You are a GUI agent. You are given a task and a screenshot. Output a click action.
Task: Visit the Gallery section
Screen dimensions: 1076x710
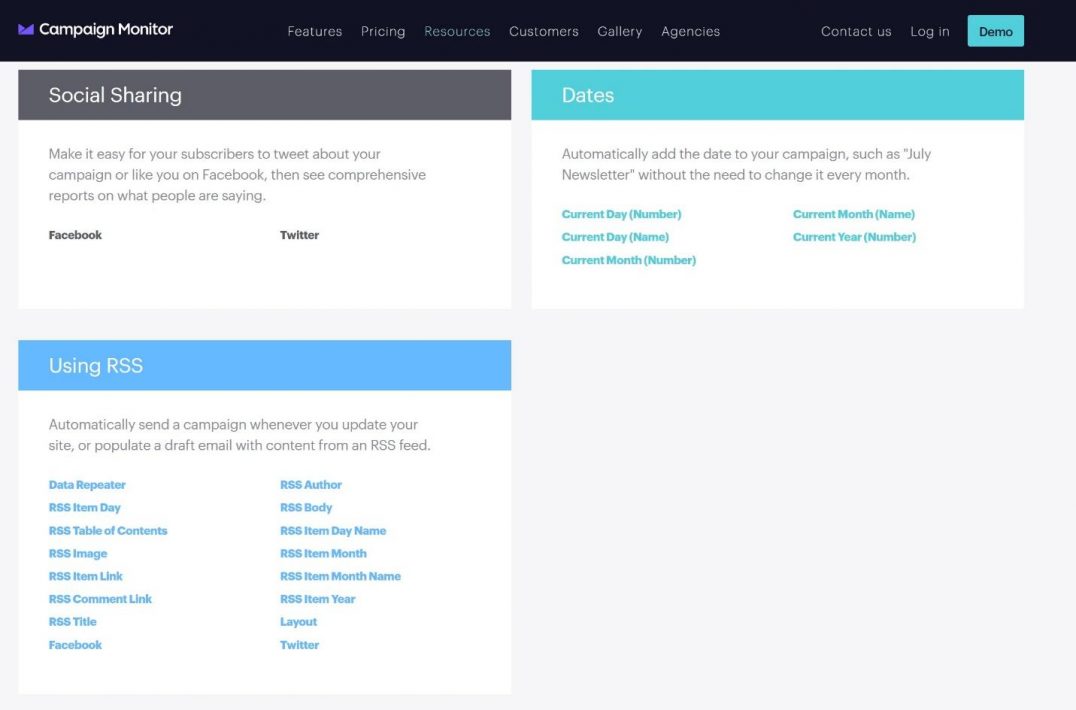(619, 31)
